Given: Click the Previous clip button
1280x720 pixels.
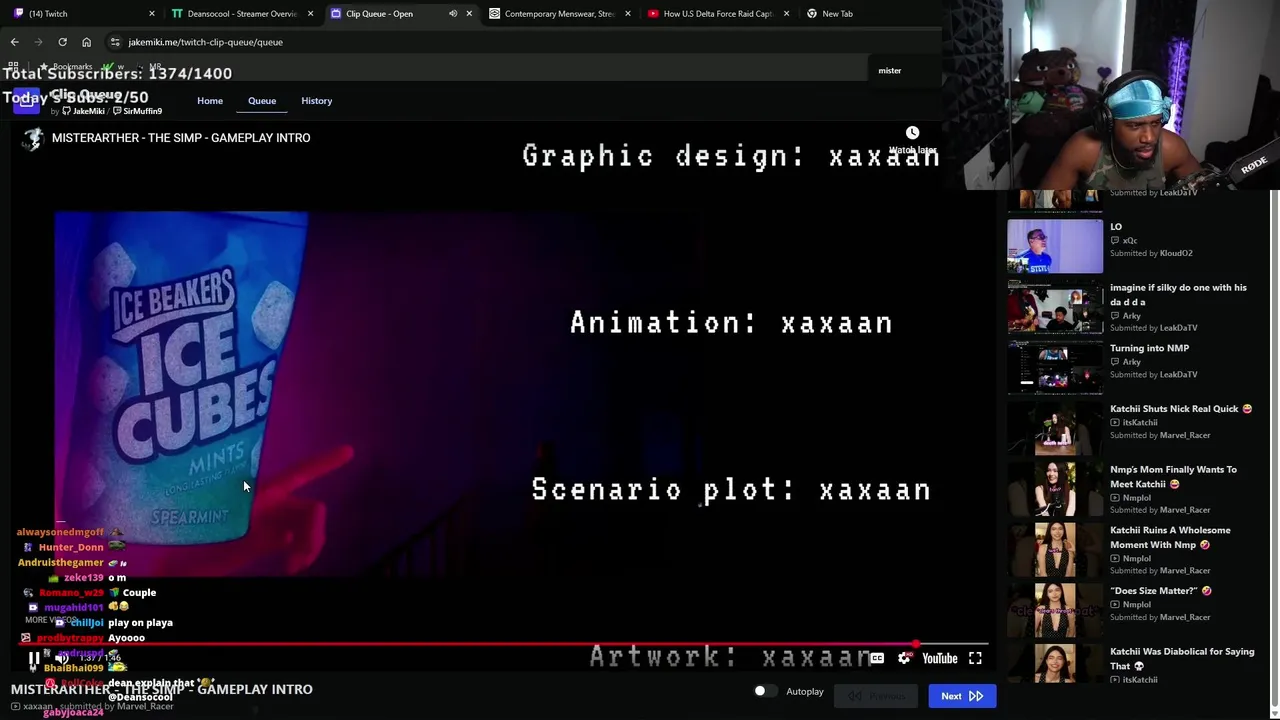Looking at the screenshot, I should [x=878, y=696].
